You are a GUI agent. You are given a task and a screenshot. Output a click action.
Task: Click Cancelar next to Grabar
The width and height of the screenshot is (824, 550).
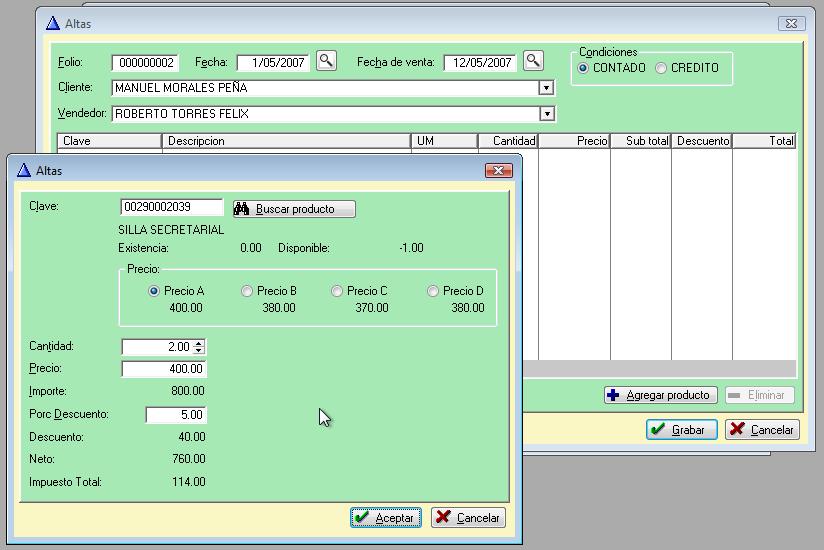pyautogui.click(x=763, y=430)
